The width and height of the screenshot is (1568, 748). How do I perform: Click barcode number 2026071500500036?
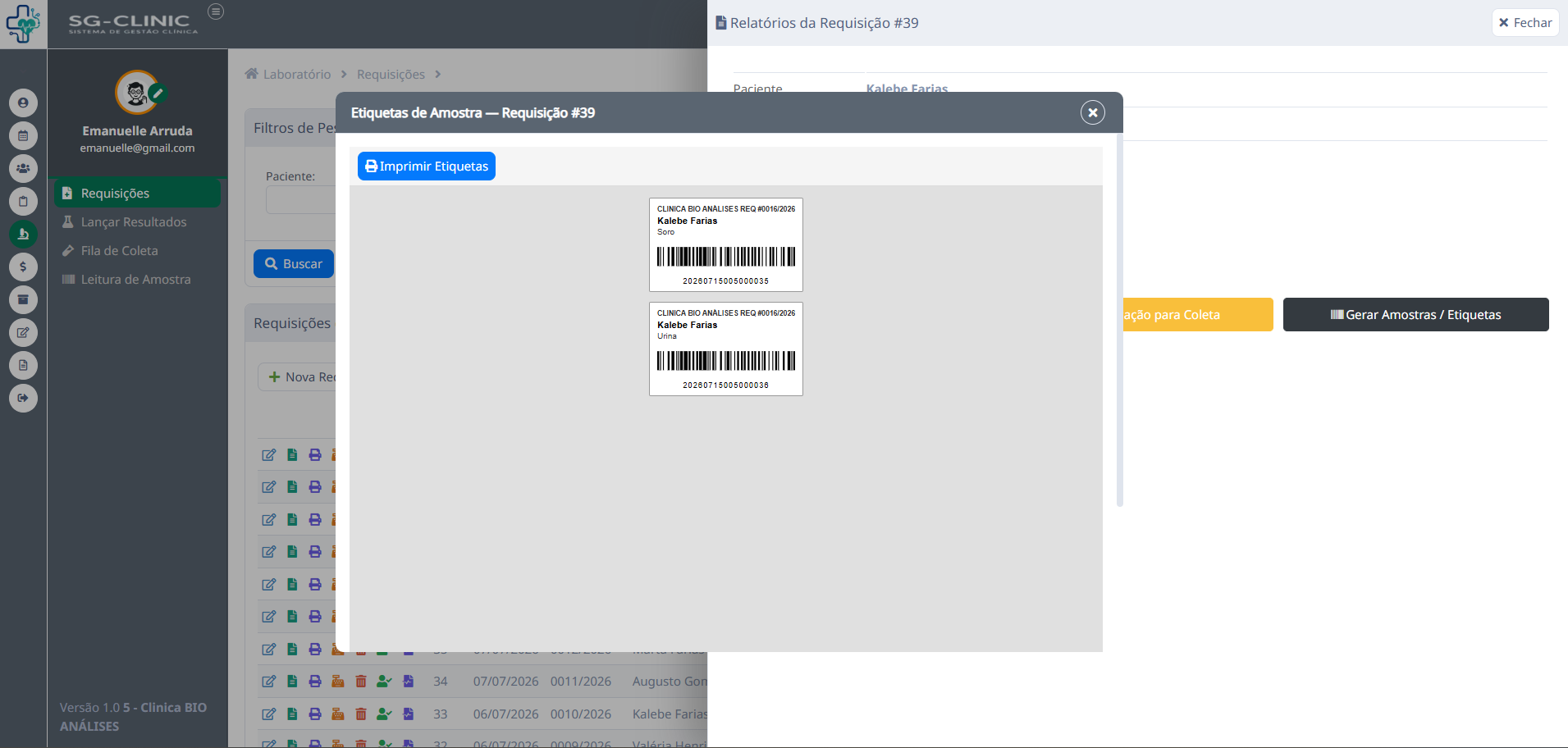(x=726, y=385)
